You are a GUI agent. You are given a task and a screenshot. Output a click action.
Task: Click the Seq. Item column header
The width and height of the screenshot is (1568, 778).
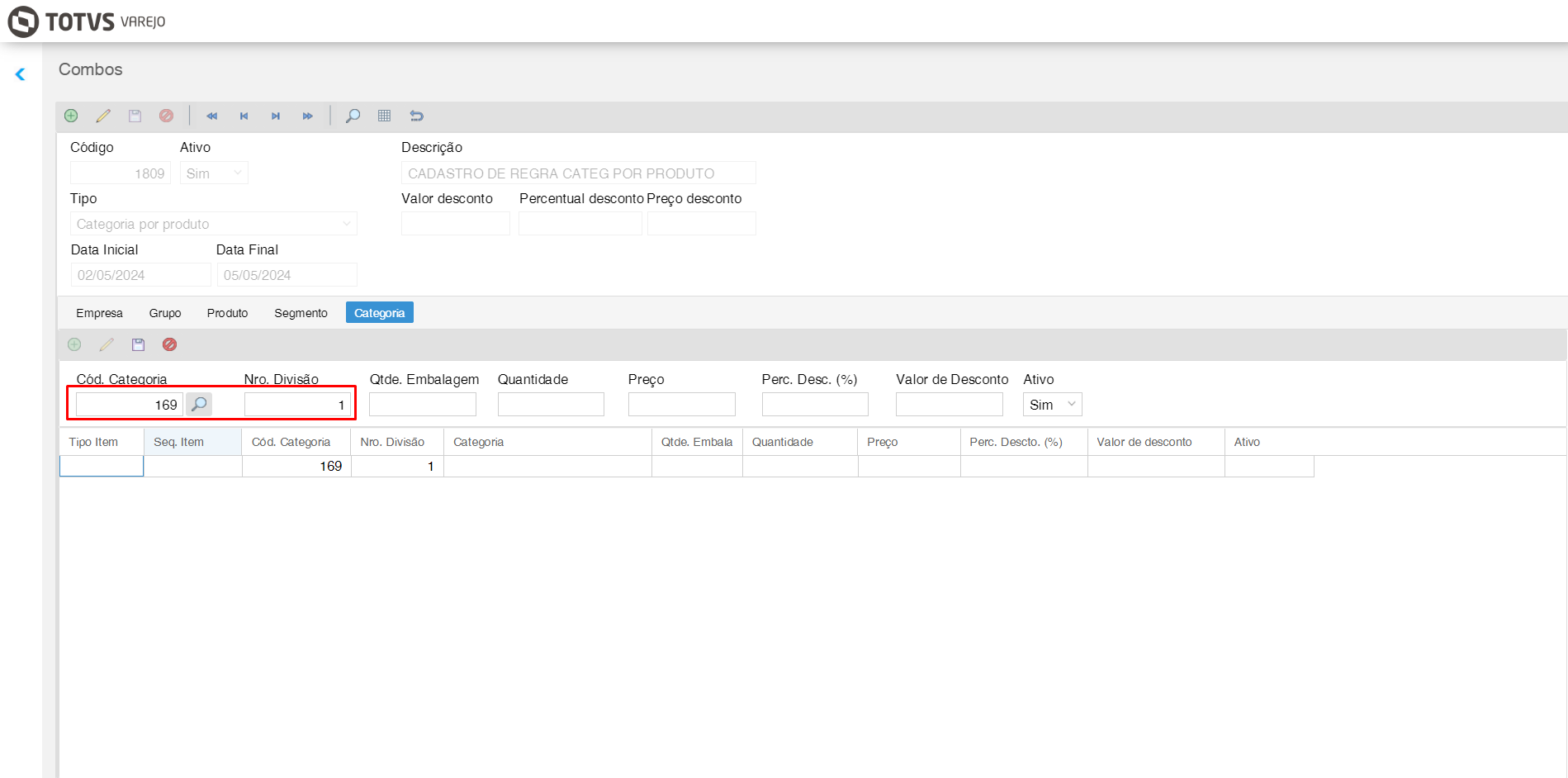pyautogui.click(x=192, y=442)
